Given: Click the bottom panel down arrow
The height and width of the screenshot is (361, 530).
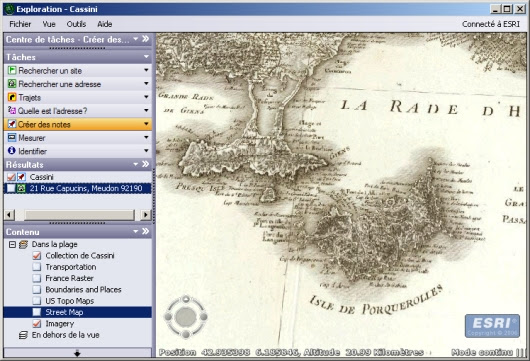Looking at the screenshot, I should 77,353.
